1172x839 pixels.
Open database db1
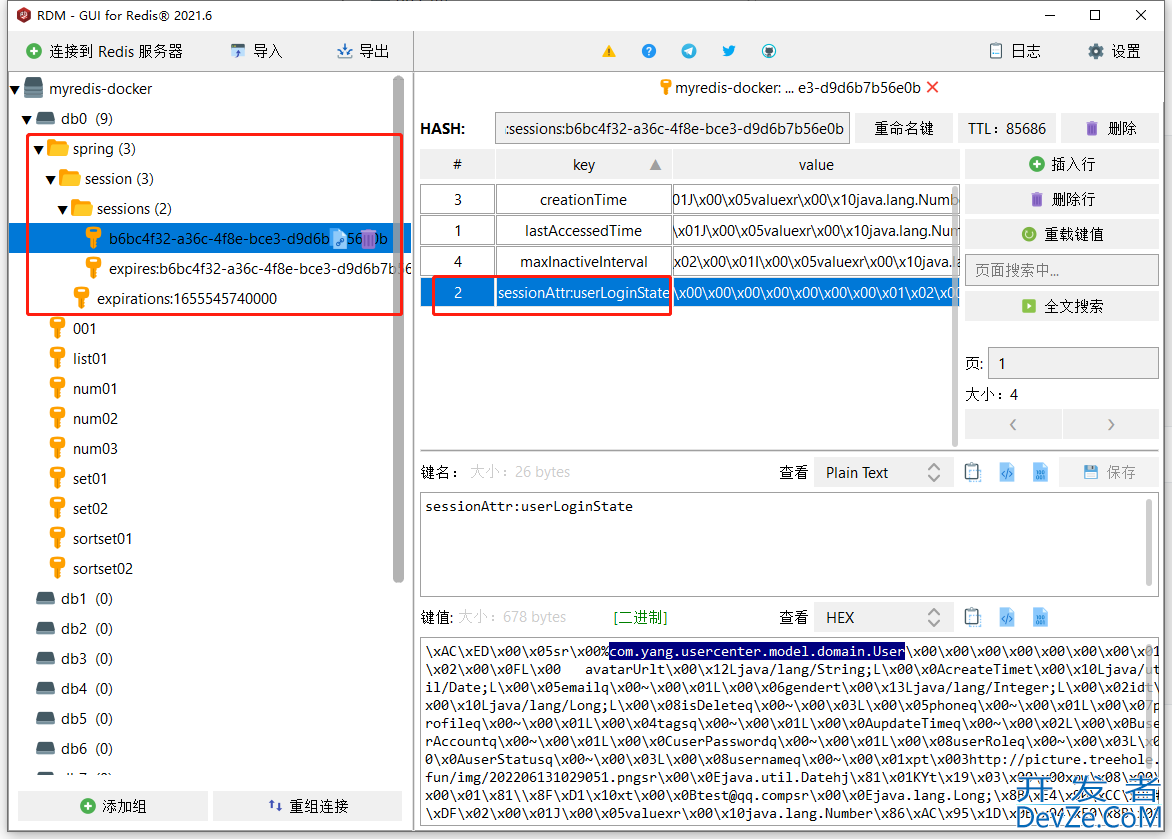[74, 598]
